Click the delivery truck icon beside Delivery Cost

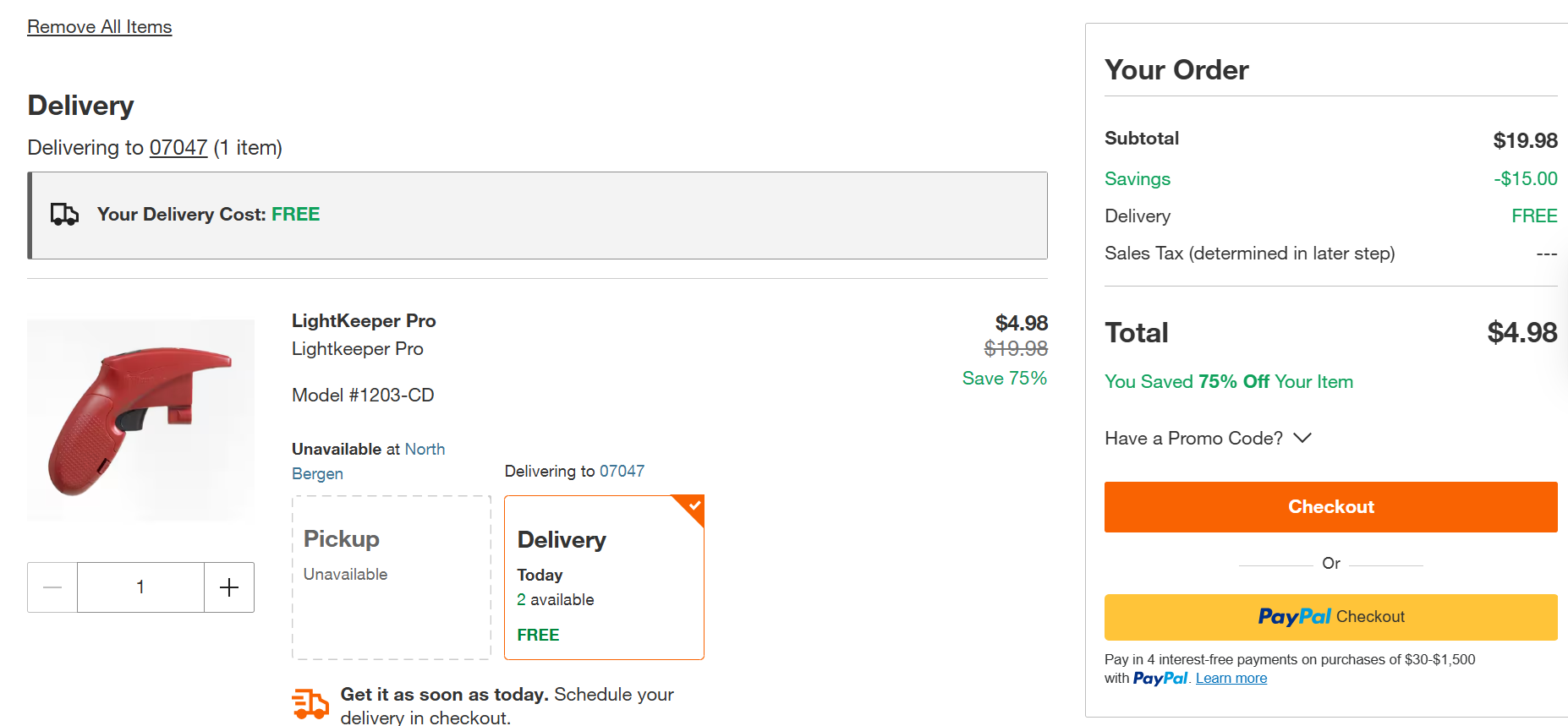[x=64, y=215]
